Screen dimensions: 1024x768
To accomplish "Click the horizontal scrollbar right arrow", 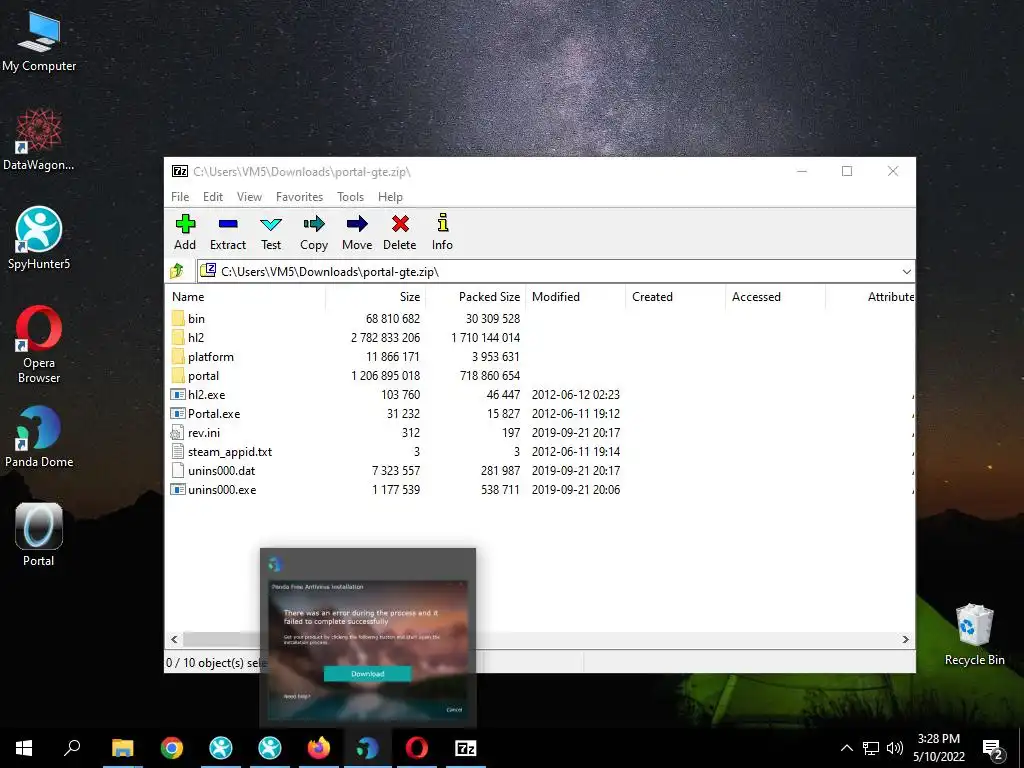I will click(906, 639).
